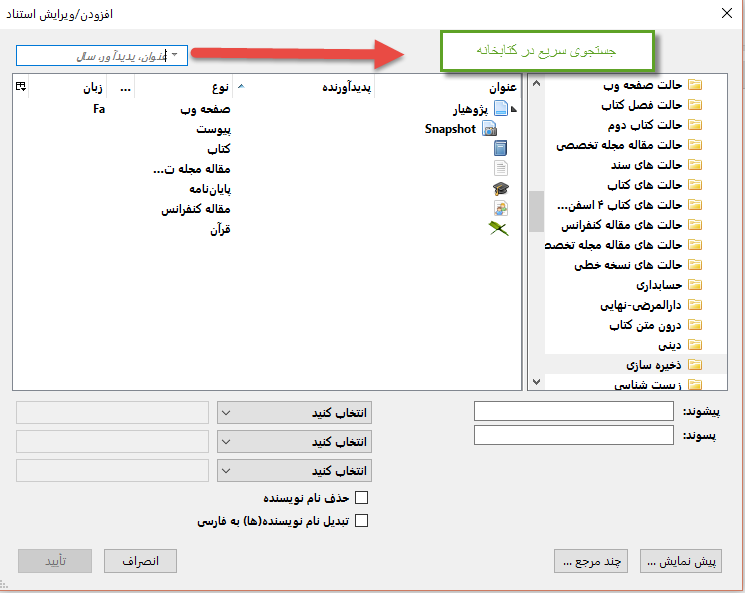Screen dimensions: 745x593
Task: Select the green Quran item icon
Action: point(499,229)
